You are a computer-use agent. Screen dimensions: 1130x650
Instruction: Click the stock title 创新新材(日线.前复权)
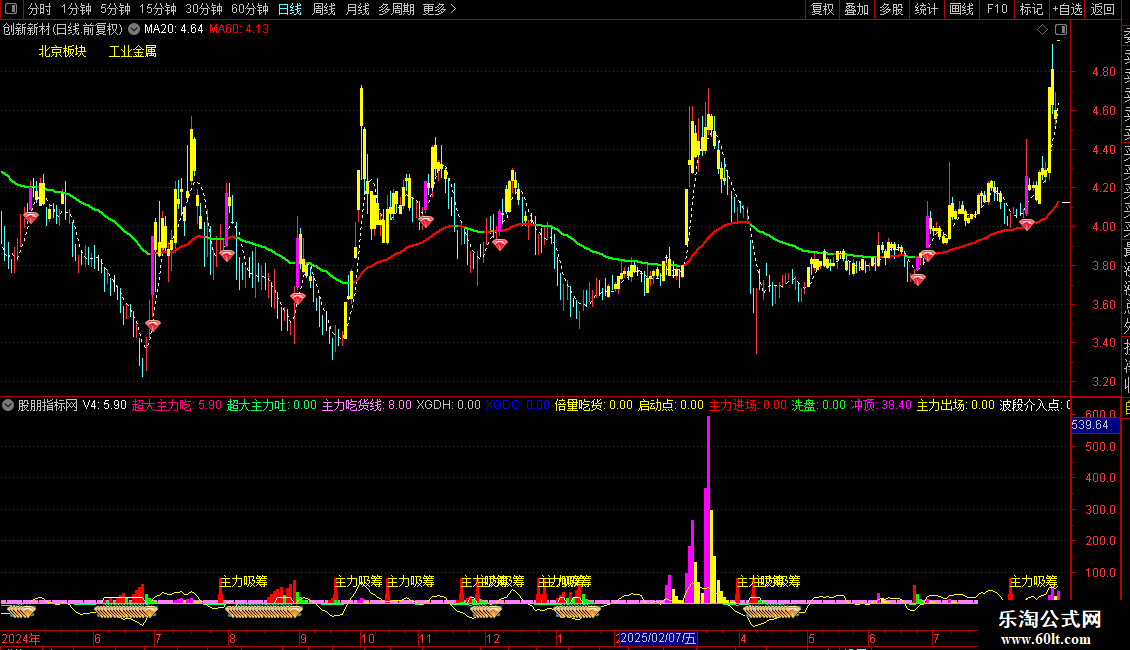[63, 30]
